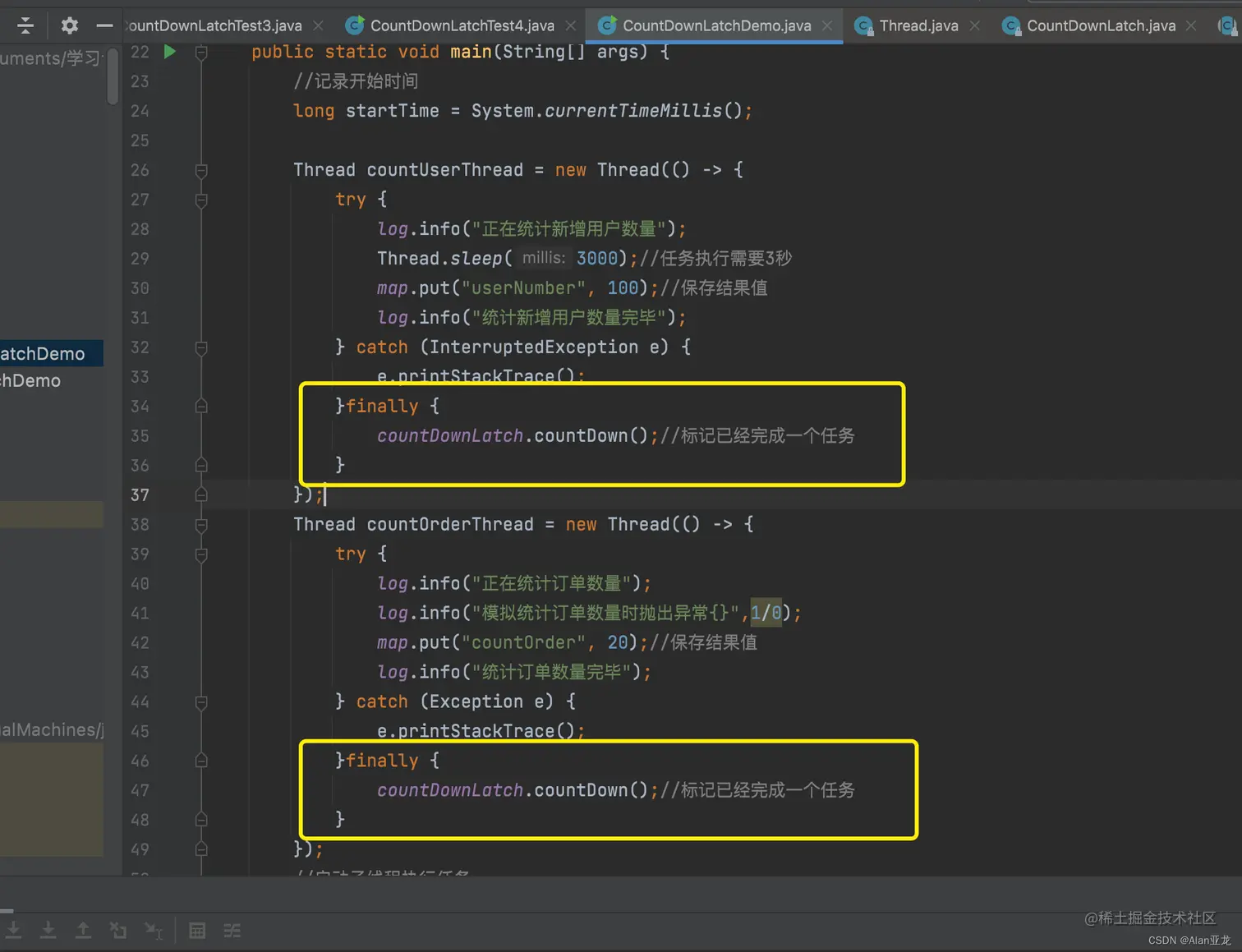
Task: Collapse the try block fold at line 39
Action: click(201, 555)
